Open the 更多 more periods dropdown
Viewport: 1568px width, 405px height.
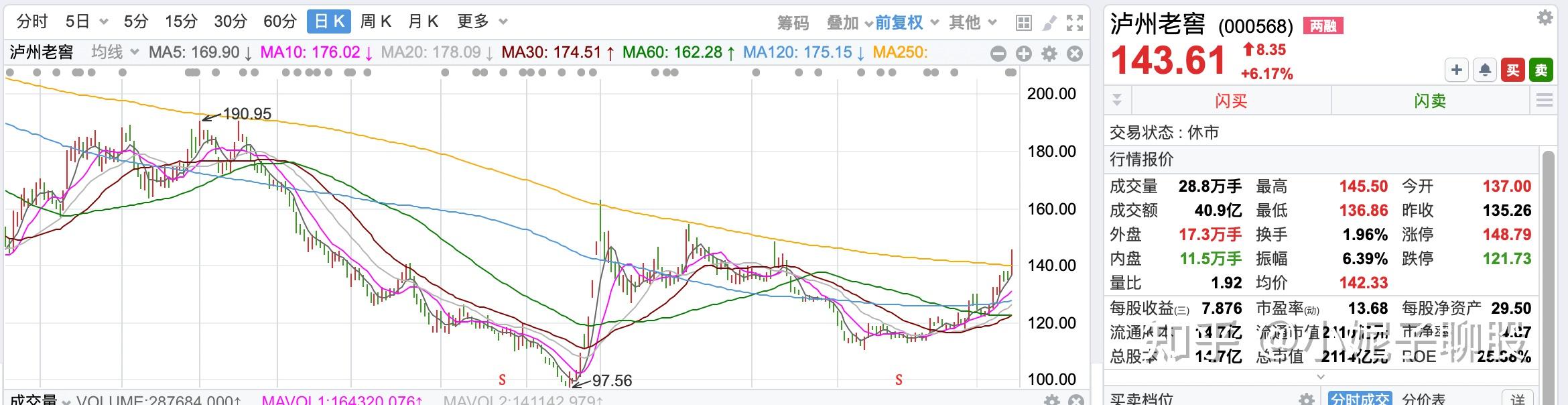(x=482, y=22)
